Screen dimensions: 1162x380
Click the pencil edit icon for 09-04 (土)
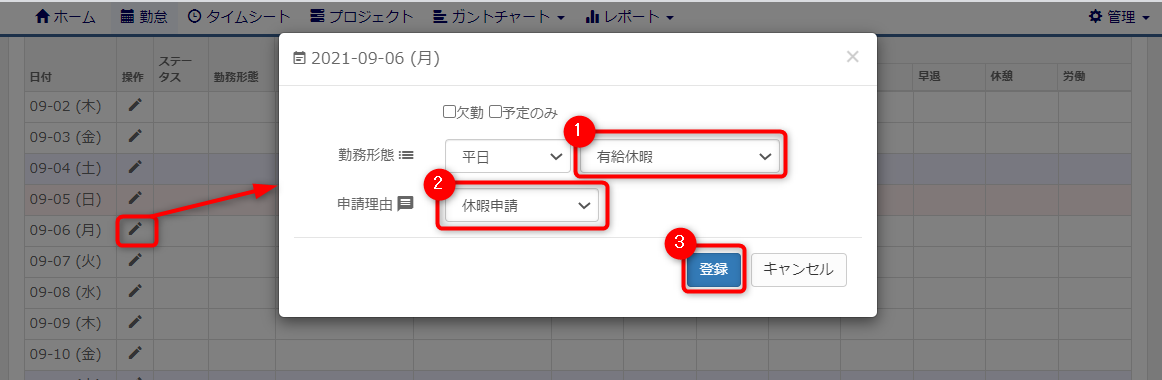(134, 167)
